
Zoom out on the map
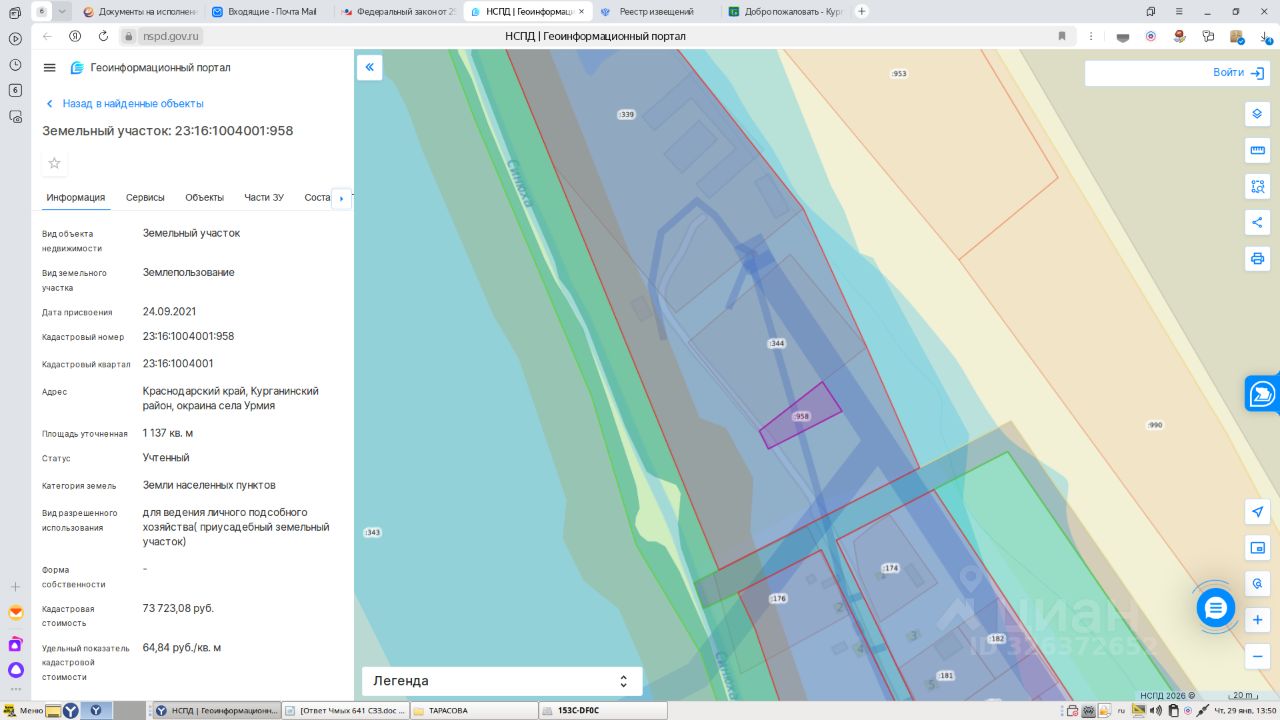(x=1257, y=656)
